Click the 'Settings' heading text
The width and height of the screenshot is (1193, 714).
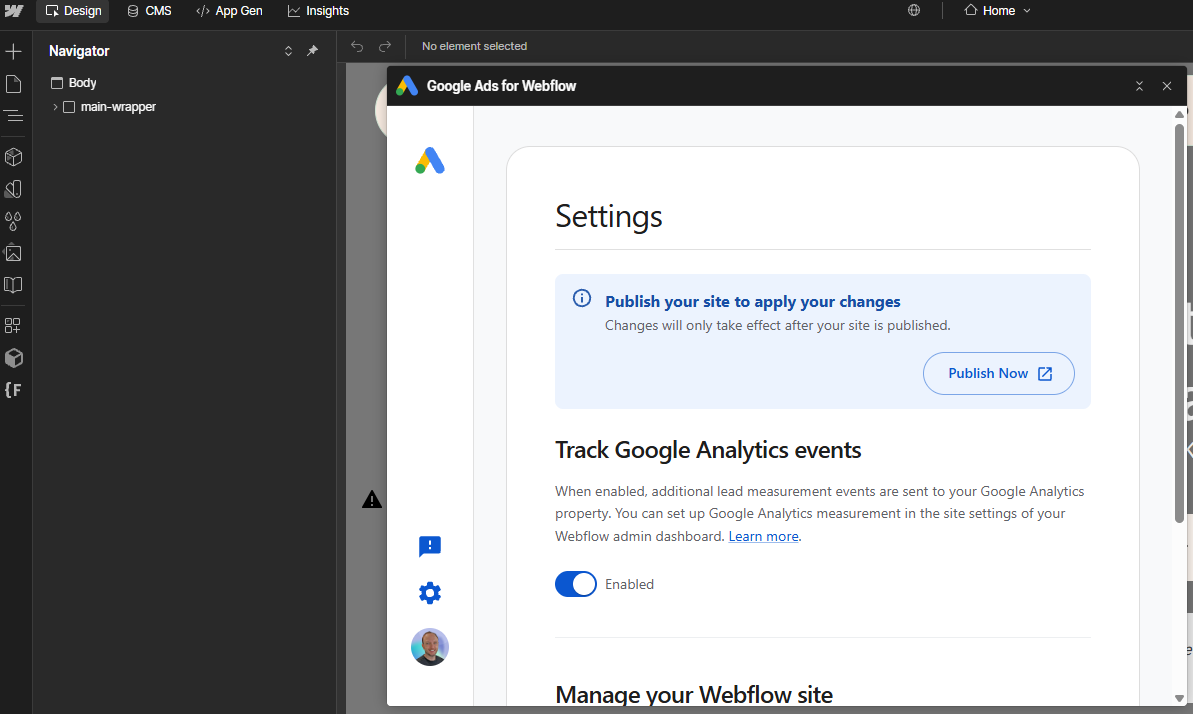coord(609,217)
